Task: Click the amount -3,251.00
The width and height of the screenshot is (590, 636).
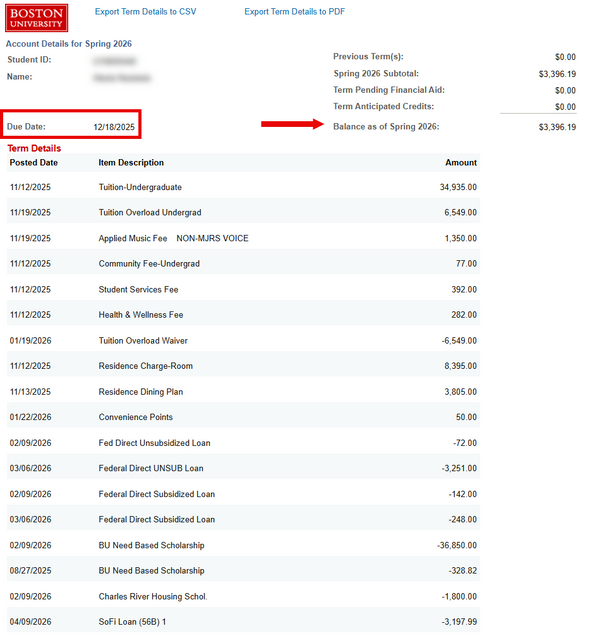Action: click(459, 468)
